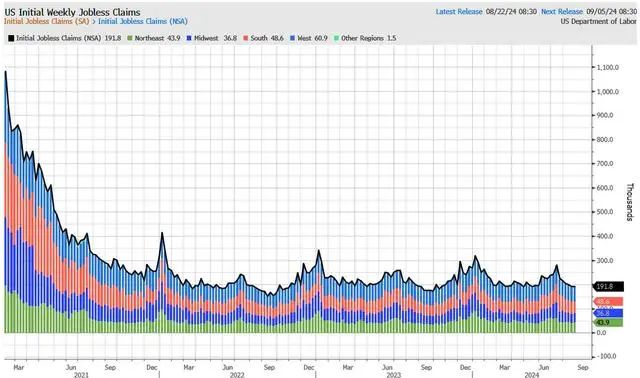Select the blue 36.8 Midwest value tag
This screenshot has height=378, width=640.
click(x=608, y=313)
